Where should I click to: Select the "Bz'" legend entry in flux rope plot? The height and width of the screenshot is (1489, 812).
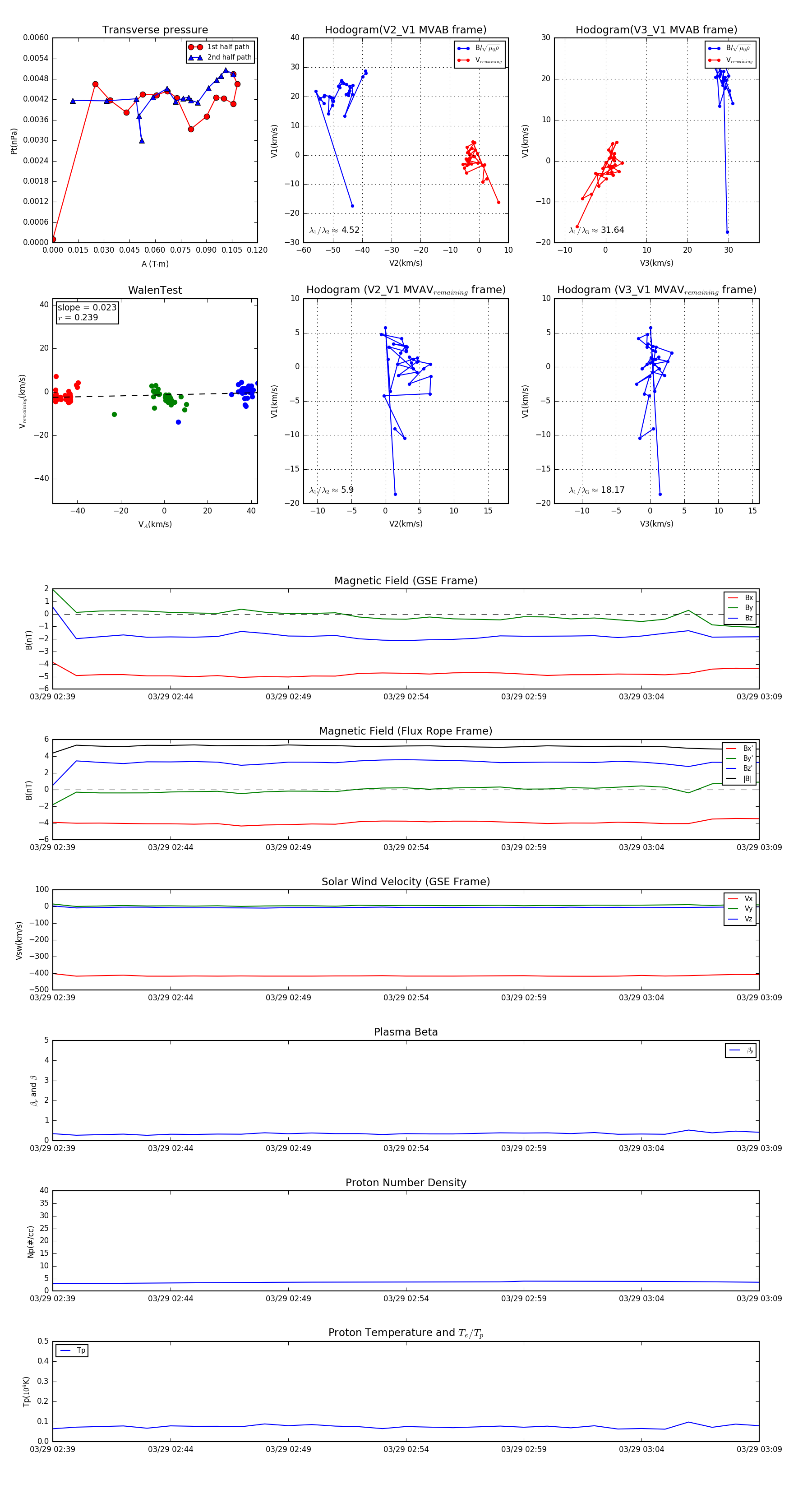click(x=740, y=768)
